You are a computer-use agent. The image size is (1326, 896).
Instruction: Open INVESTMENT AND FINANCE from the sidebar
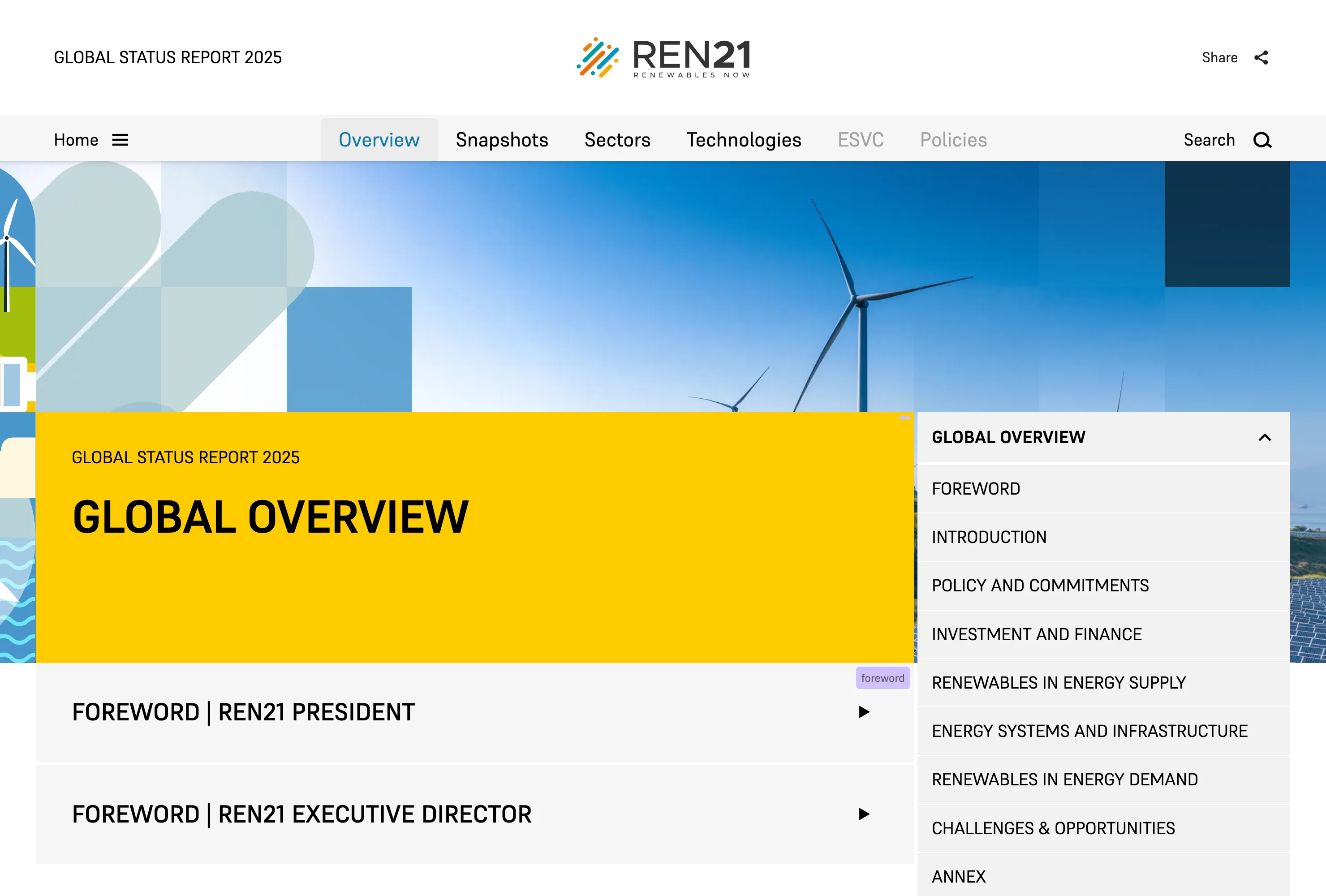[x=1037, y=633]
